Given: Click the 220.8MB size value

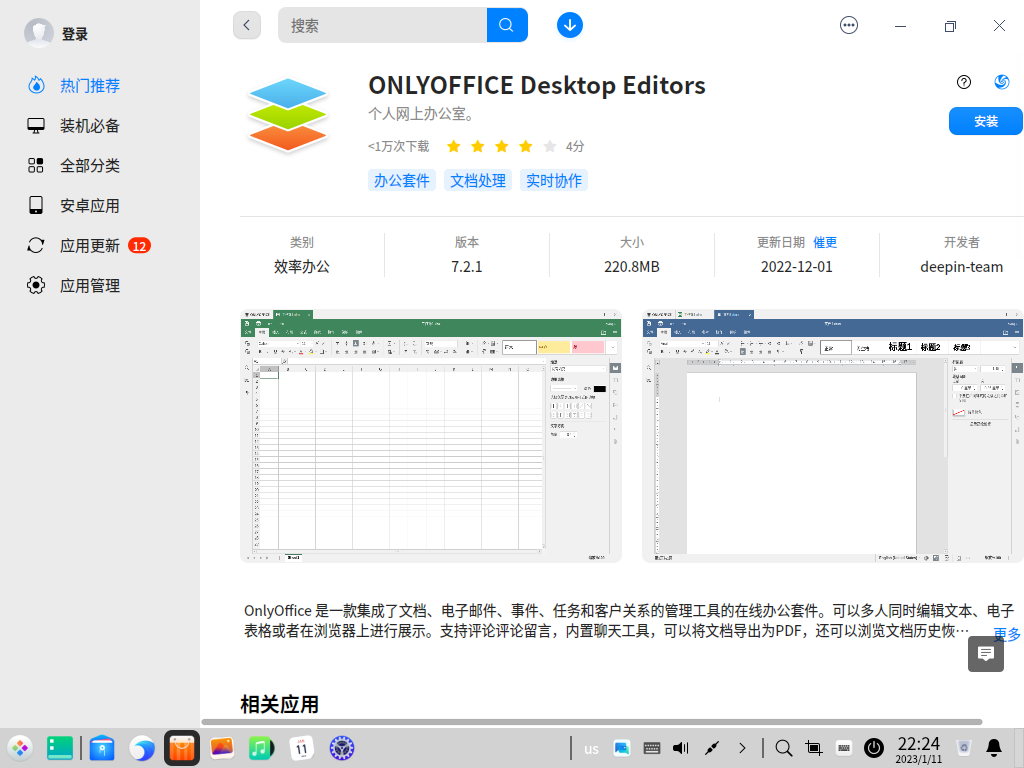Looking at the screenshot, I should (x=632, y=266).
